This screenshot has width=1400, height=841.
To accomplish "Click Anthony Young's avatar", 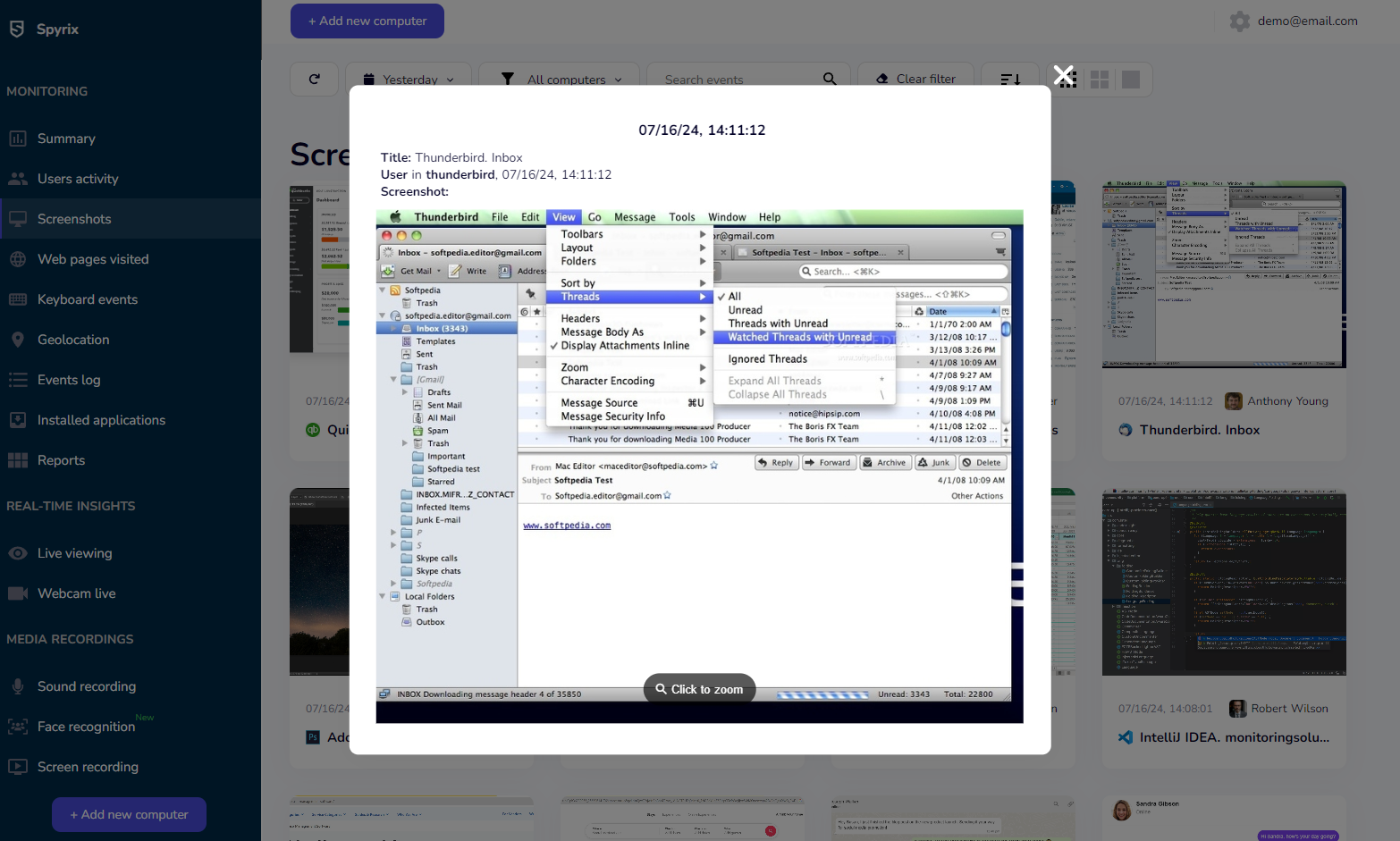I will pyautogui.click(x=1234, y=401).
